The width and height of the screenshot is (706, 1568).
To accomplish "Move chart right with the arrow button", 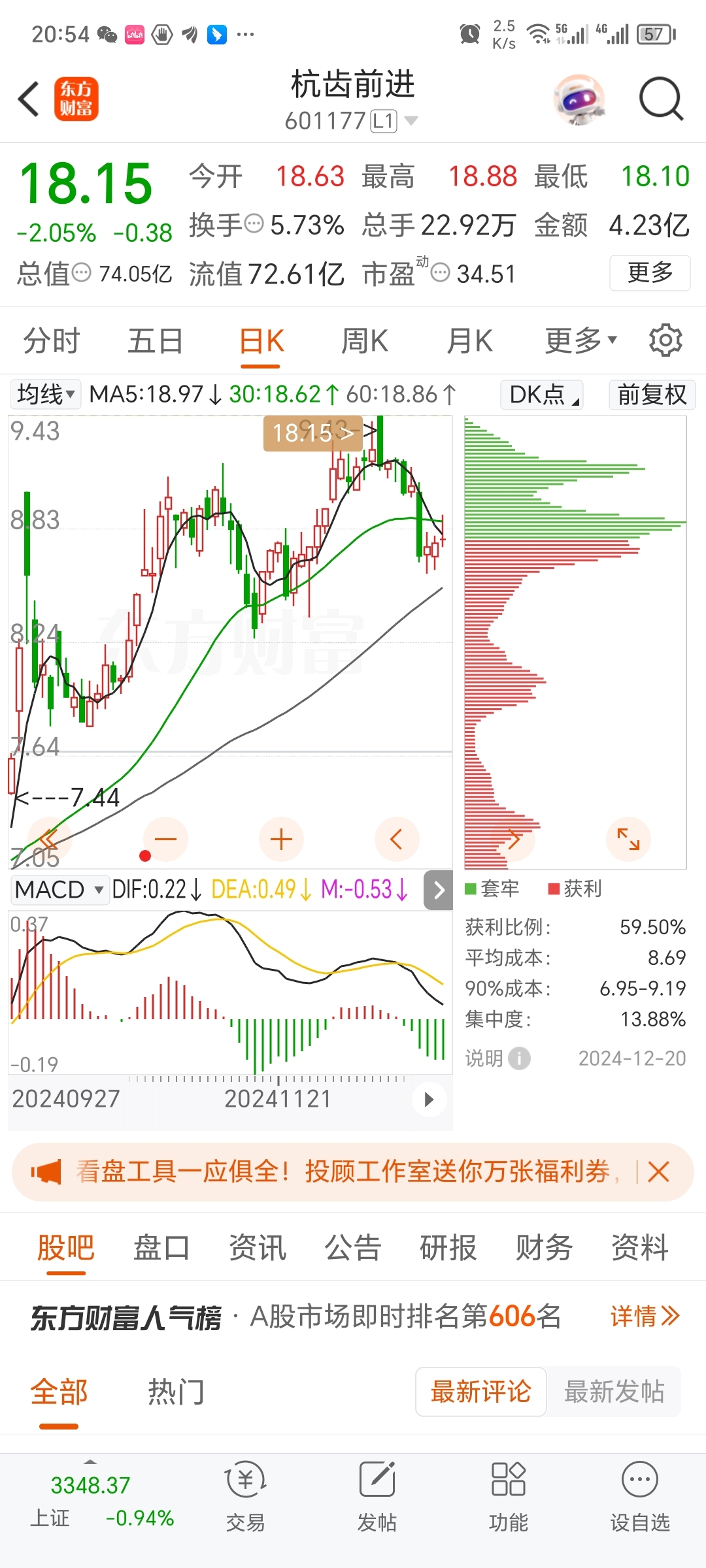I will (514, 840).
